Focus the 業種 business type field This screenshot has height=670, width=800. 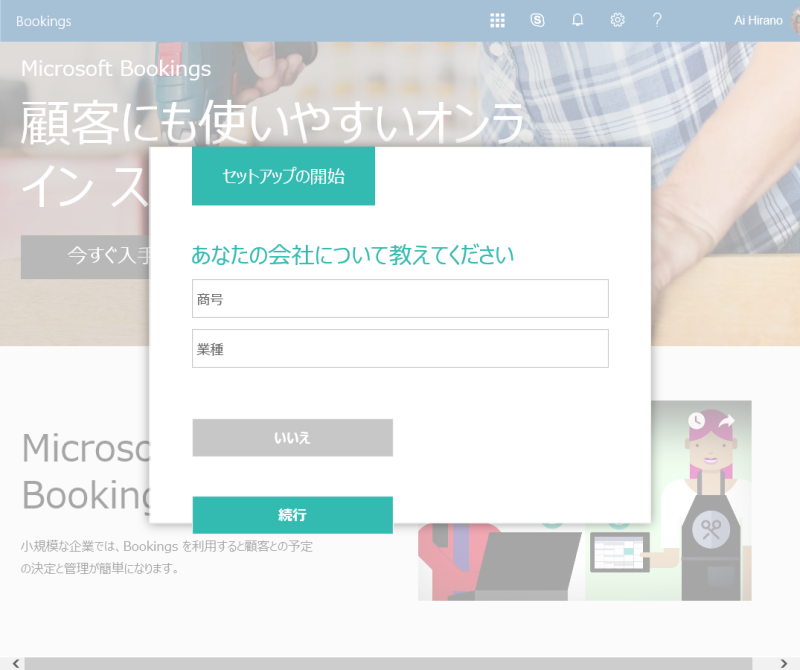point(400,349)
